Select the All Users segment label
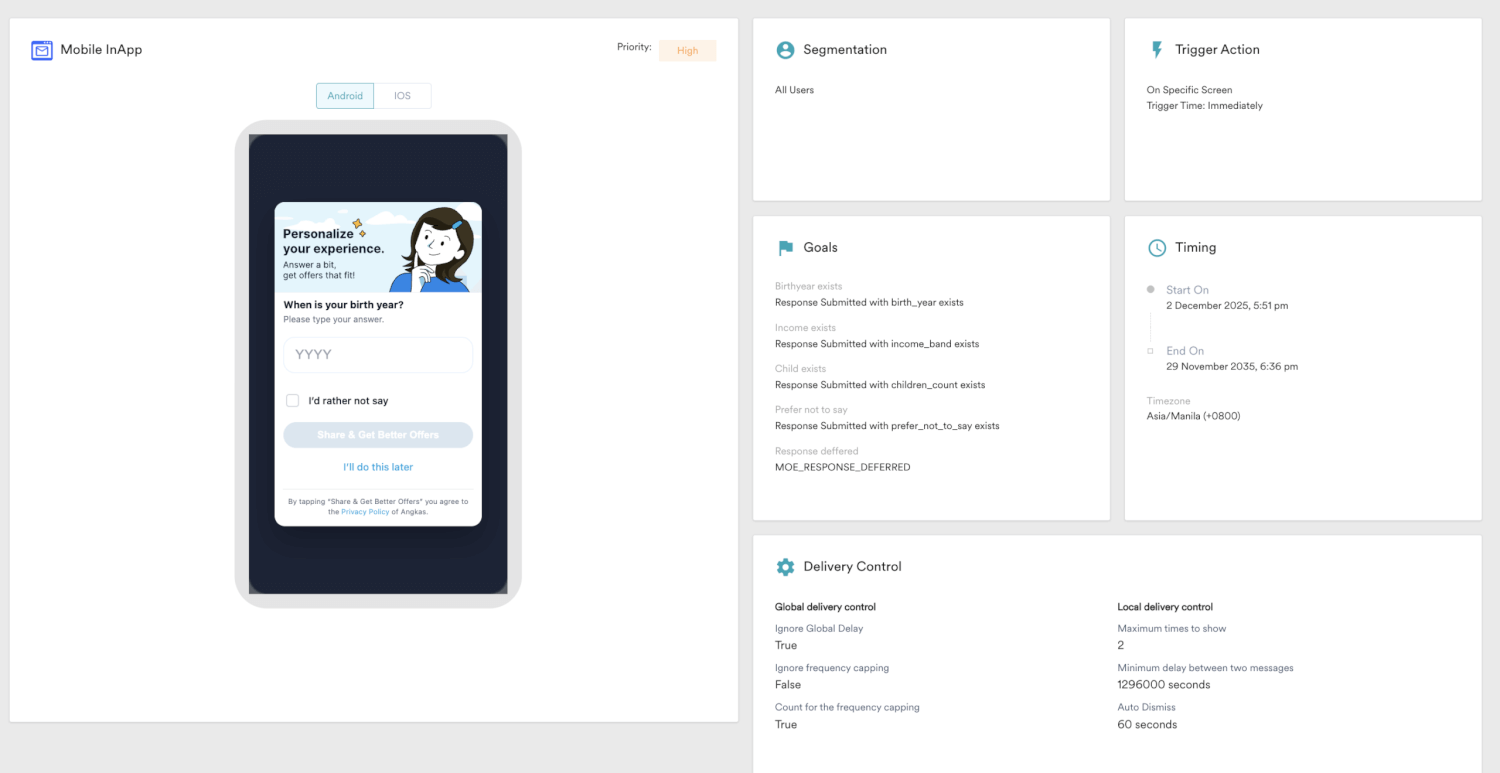This screenshot has height=773, width=1500. [x=794, y=89]
